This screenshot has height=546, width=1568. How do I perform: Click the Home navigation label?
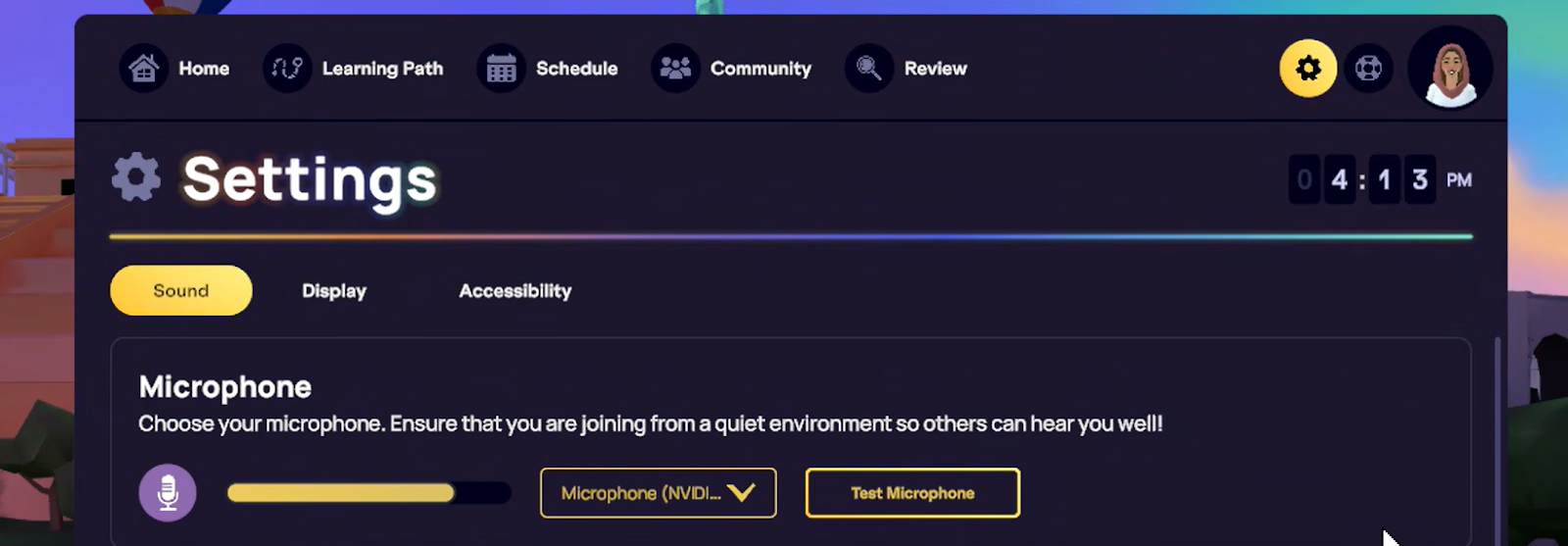[204, 69]
